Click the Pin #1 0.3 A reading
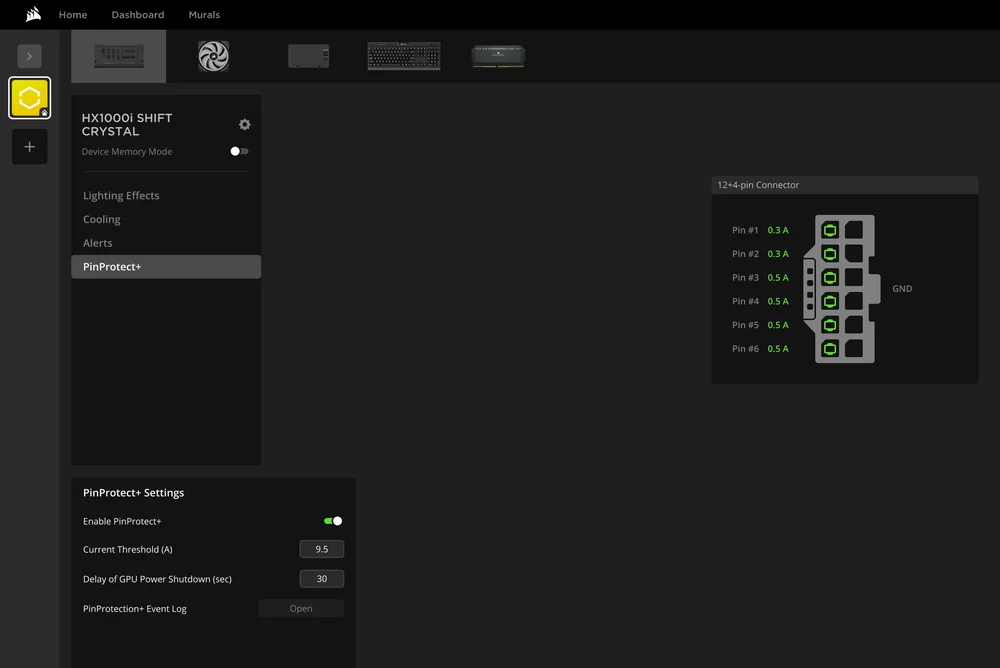Screen dimensions: 1000x668 click(778, 230)
